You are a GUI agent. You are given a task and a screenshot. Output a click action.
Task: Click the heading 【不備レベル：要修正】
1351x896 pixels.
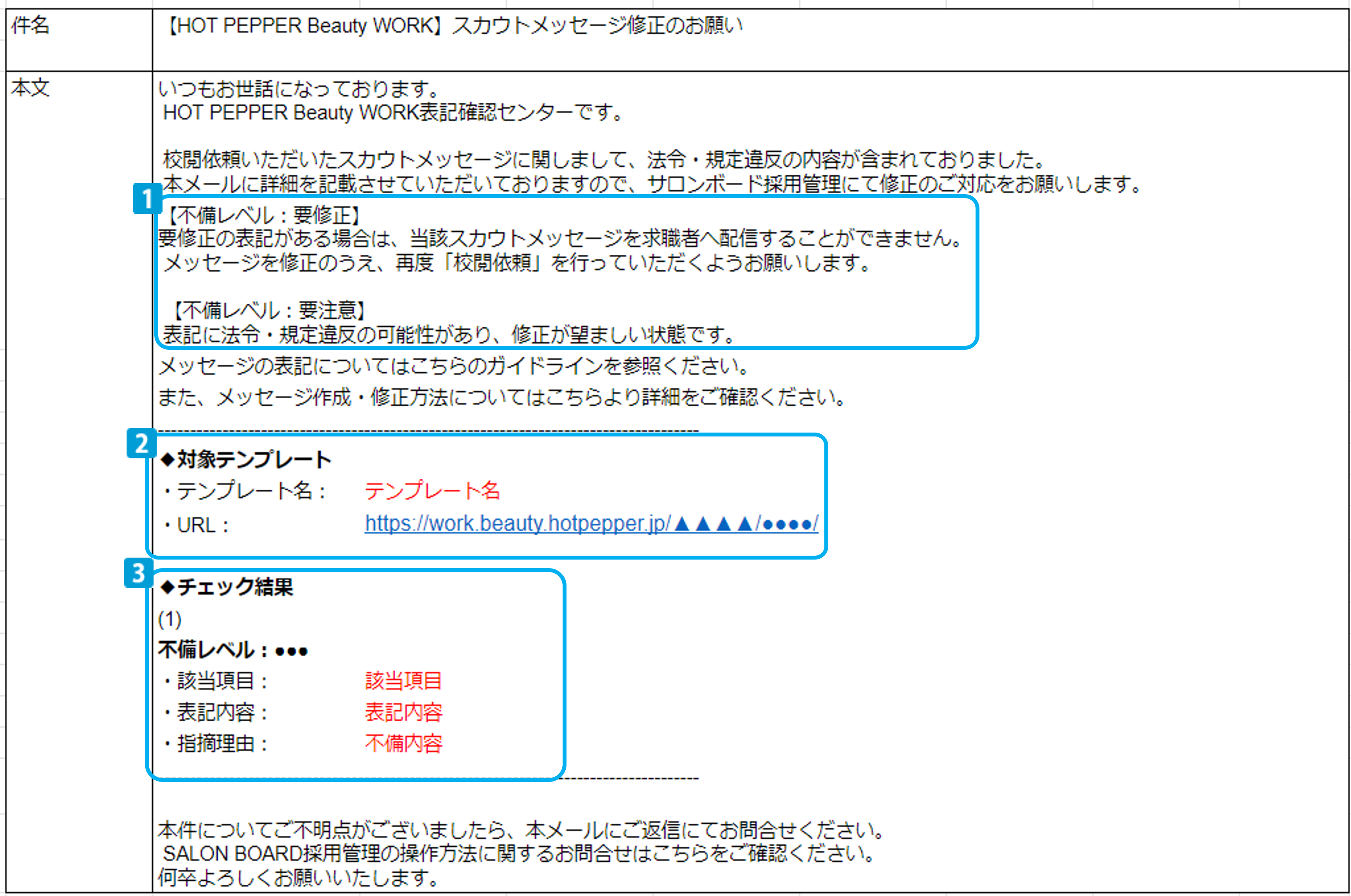(x=264, y=215)
